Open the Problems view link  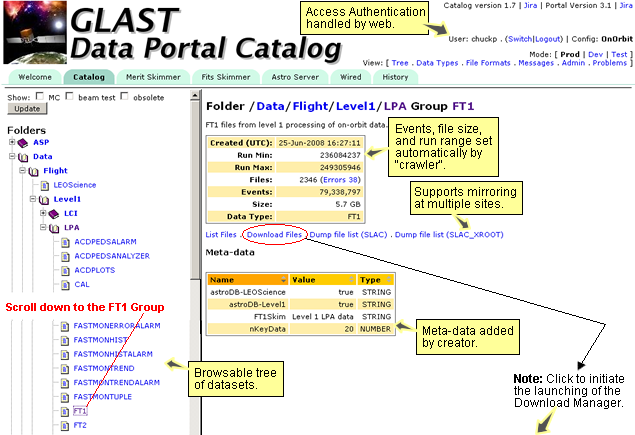coord(609,63)
